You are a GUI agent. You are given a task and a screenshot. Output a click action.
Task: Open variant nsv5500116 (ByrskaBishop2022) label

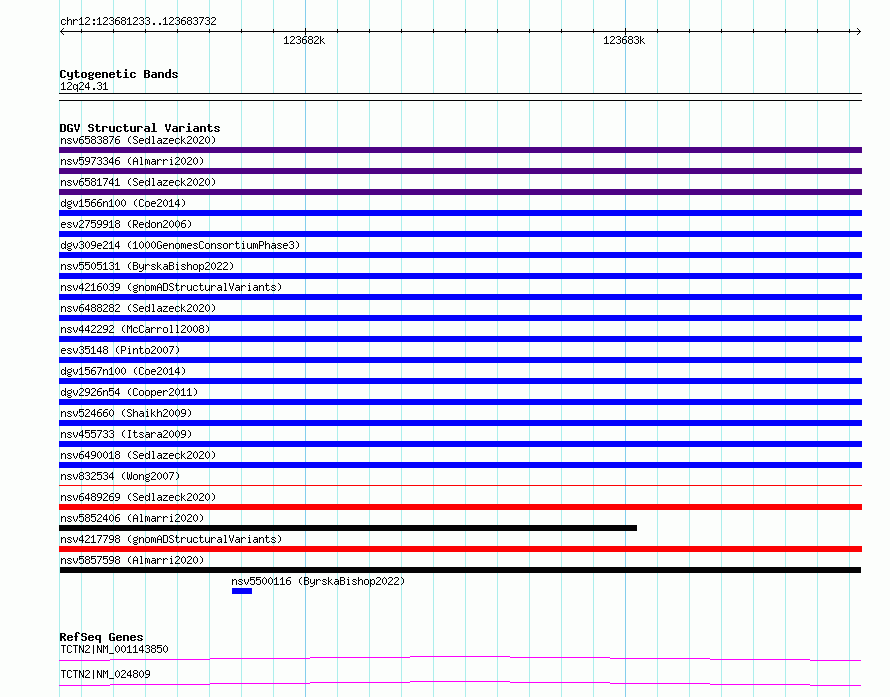pyautogui.click(x=318, y=581)
